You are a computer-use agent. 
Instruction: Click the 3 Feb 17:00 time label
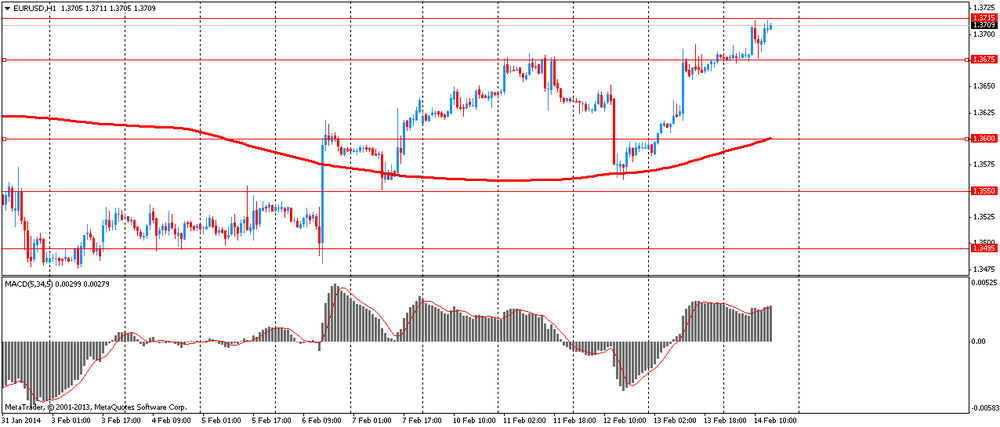121,421
